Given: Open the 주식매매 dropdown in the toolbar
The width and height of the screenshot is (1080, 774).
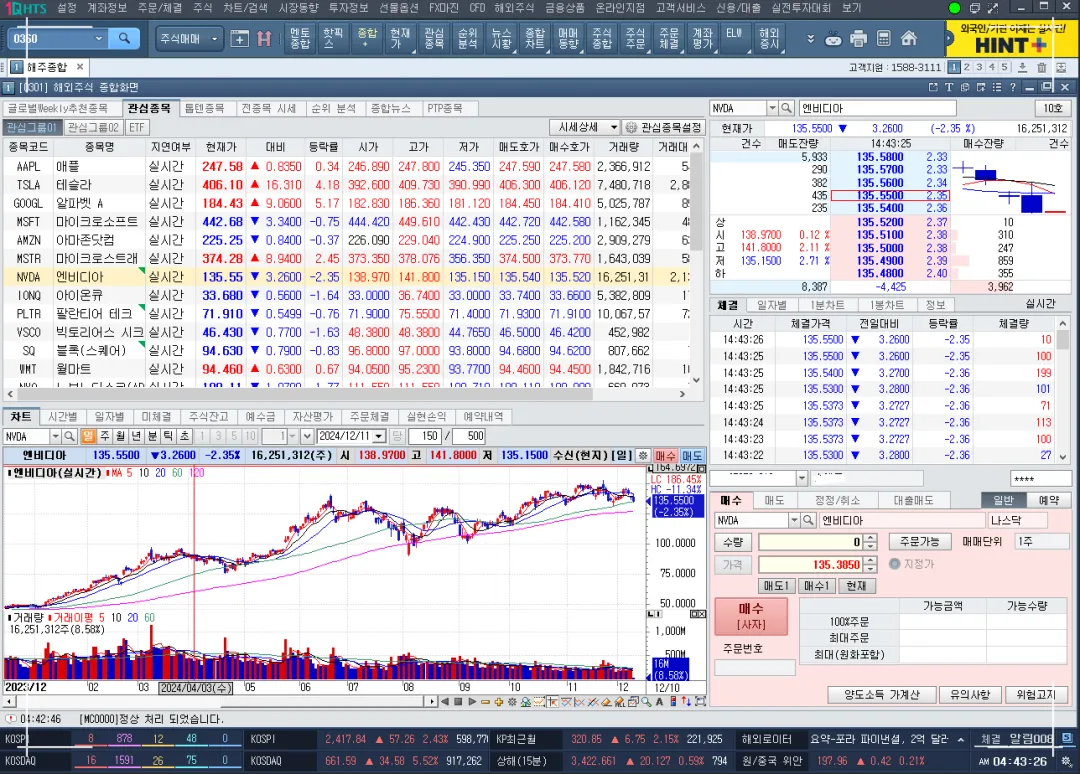Looking at the screenshot, I should [214, 39].
